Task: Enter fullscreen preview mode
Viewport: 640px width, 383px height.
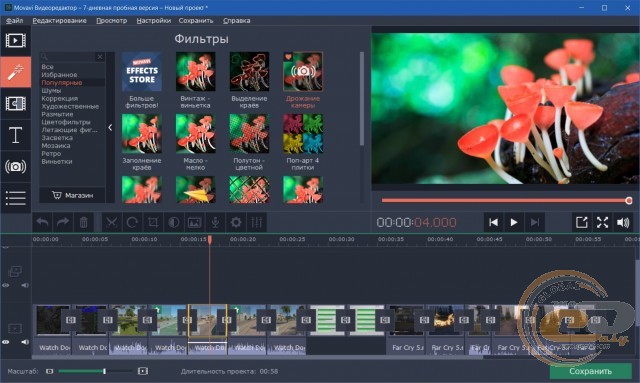Action: coord(602,223)
